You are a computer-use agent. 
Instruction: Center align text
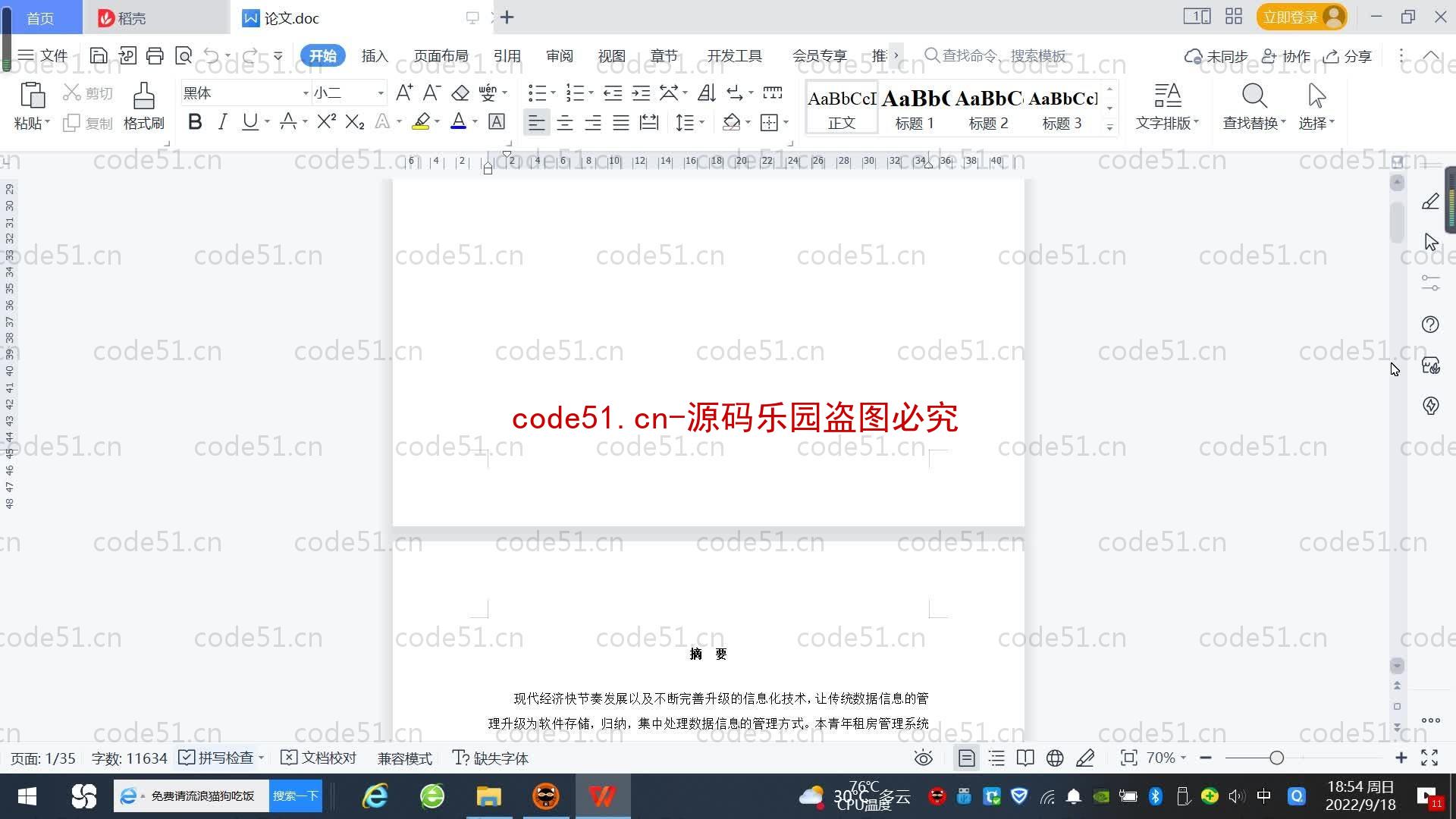coord(565,122)
